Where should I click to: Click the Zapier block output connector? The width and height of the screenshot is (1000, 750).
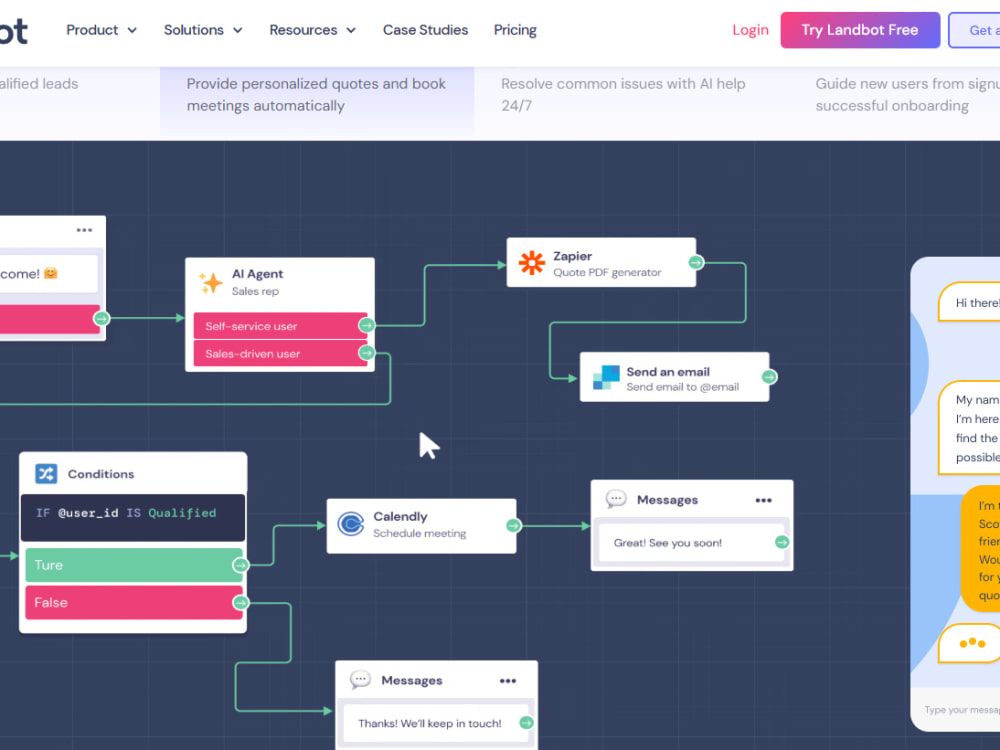[696, 262]
